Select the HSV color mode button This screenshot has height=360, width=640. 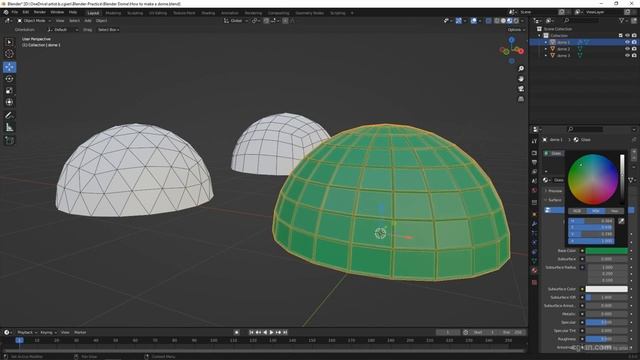596,211
